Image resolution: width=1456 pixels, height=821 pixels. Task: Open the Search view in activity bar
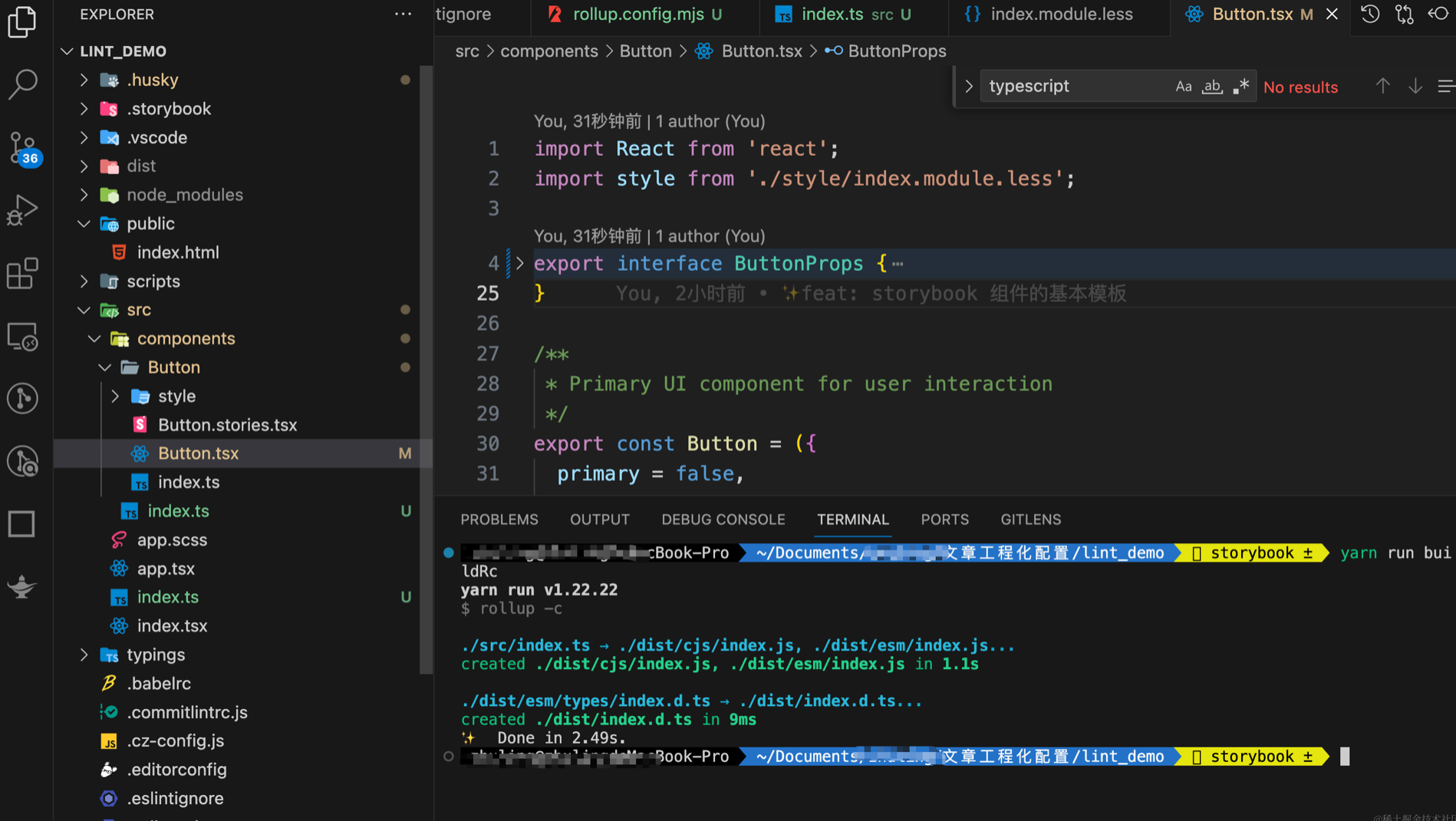click(22, 84)
